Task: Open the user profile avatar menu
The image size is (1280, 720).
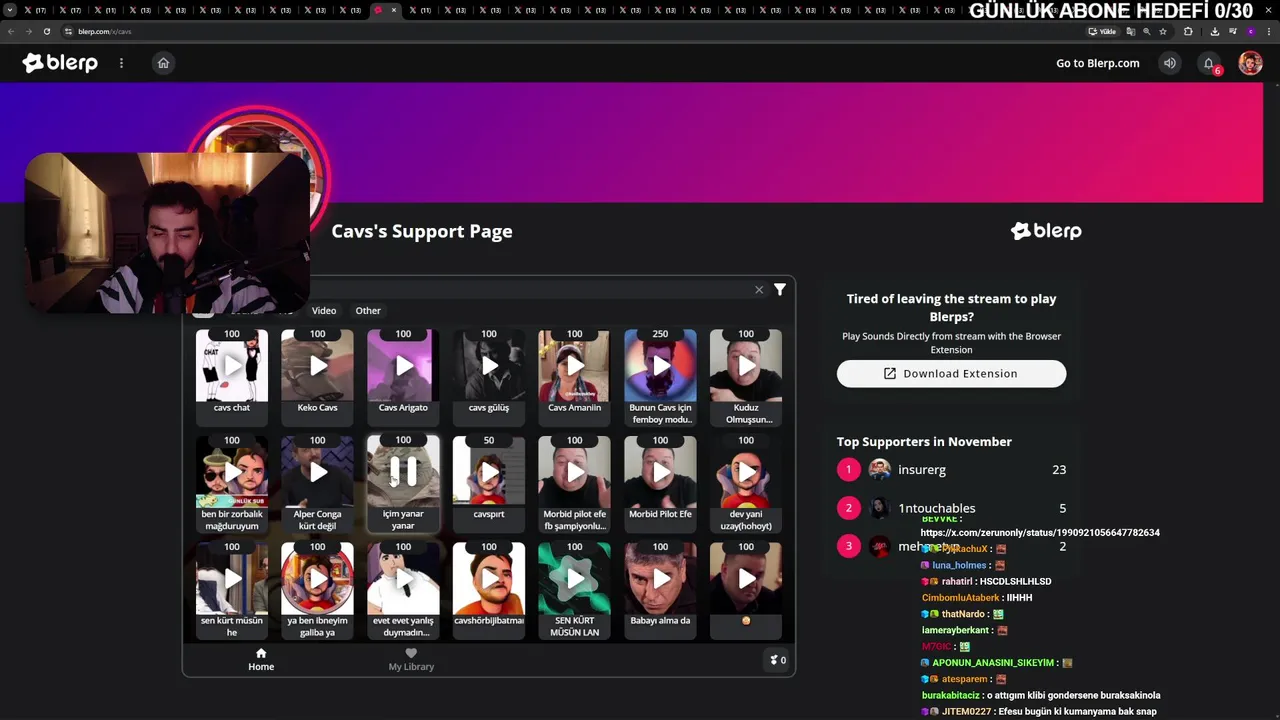Action: pos(1250,63)
